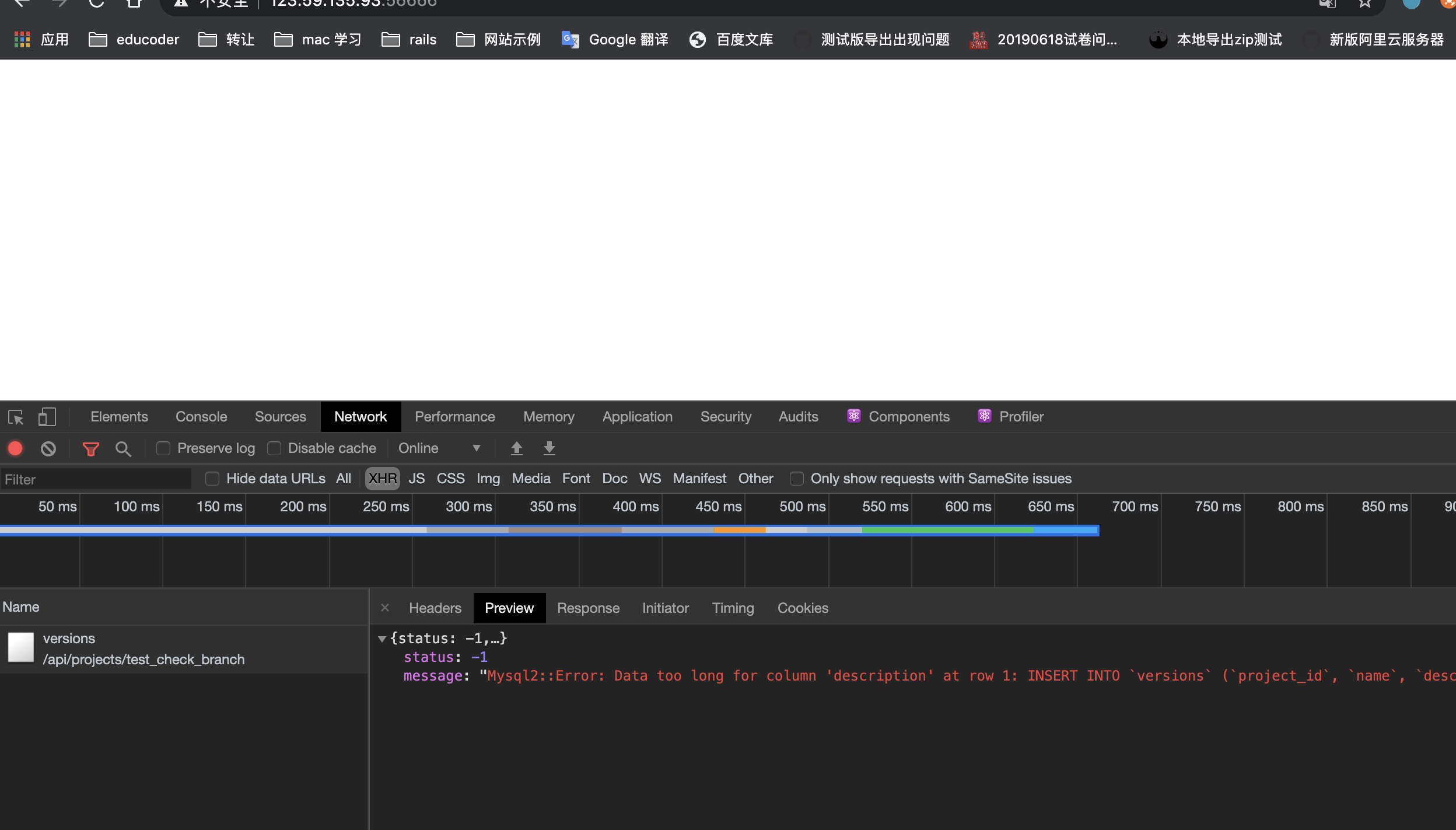The height and width of the screenshot is (830, 1456).
Task: Show the request Response tab
Action: pos(588,608)
